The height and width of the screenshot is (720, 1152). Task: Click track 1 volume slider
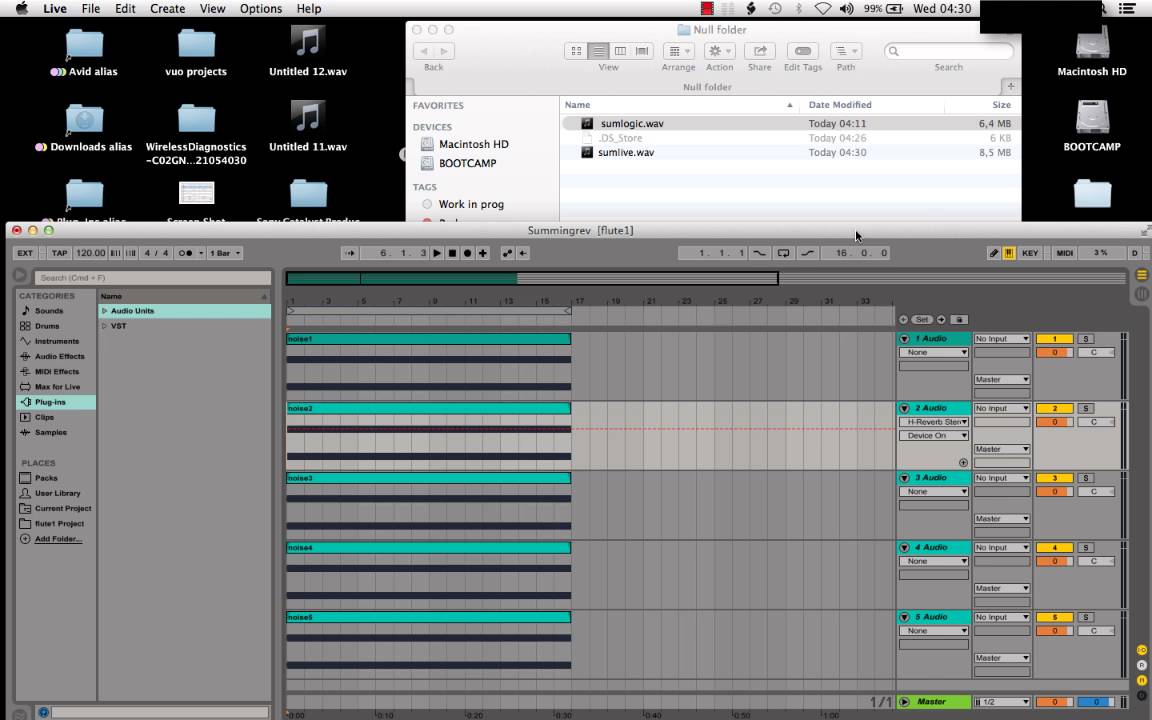coord(1054,353)
